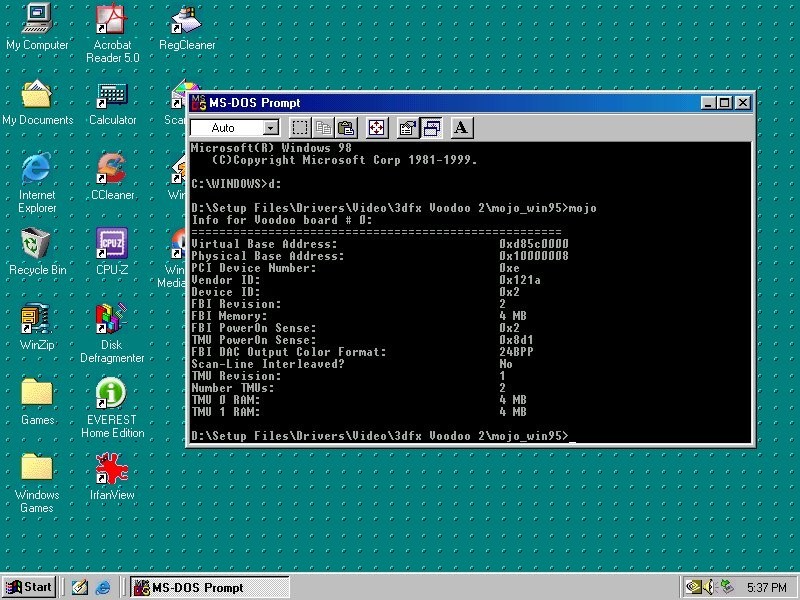
Task: Launch Internet Explorer from Quick Launch
Action: pos(102,587)
